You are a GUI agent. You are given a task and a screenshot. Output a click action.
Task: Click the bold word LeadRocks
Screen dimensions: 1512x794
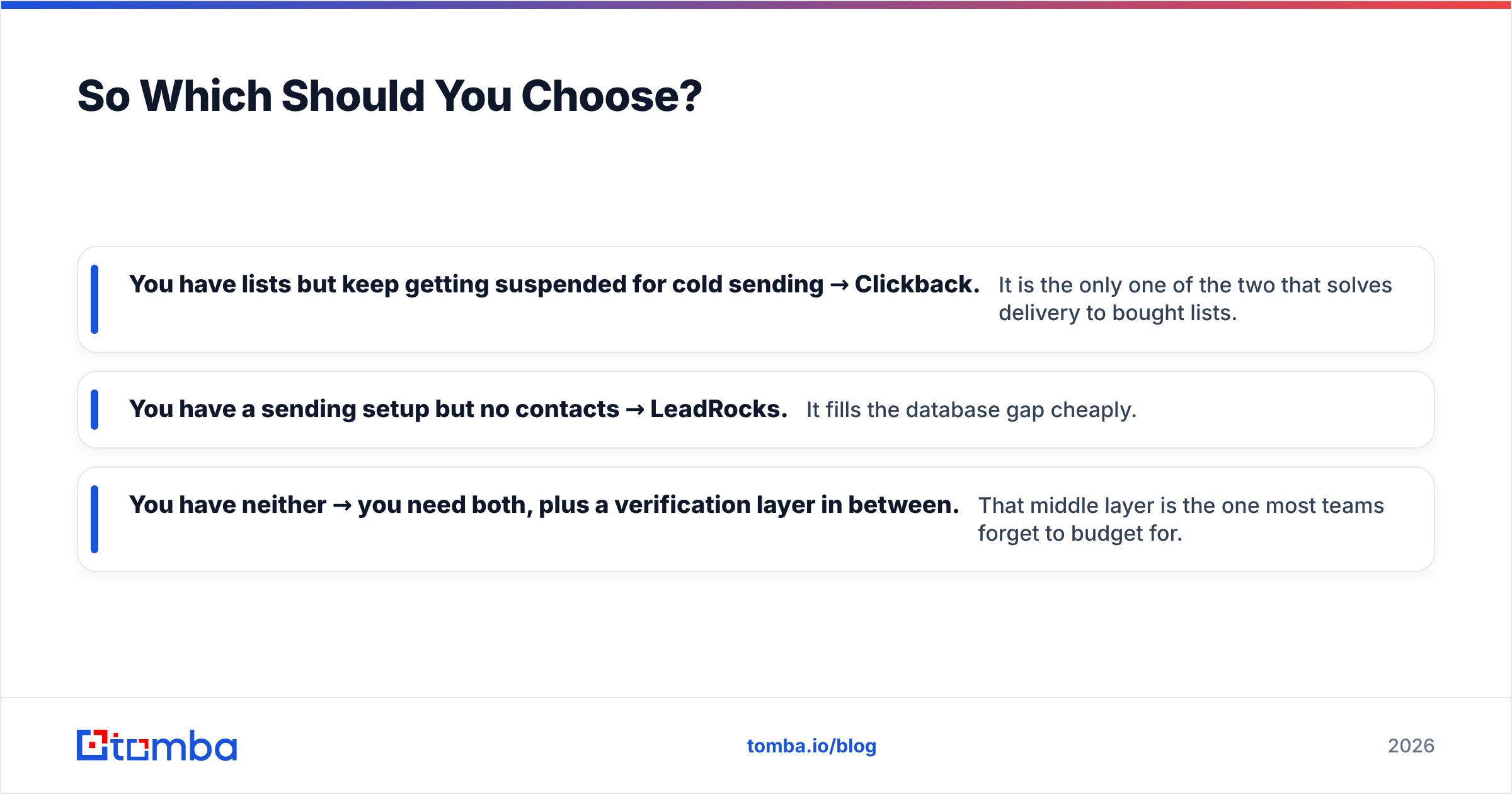(719, 409)
